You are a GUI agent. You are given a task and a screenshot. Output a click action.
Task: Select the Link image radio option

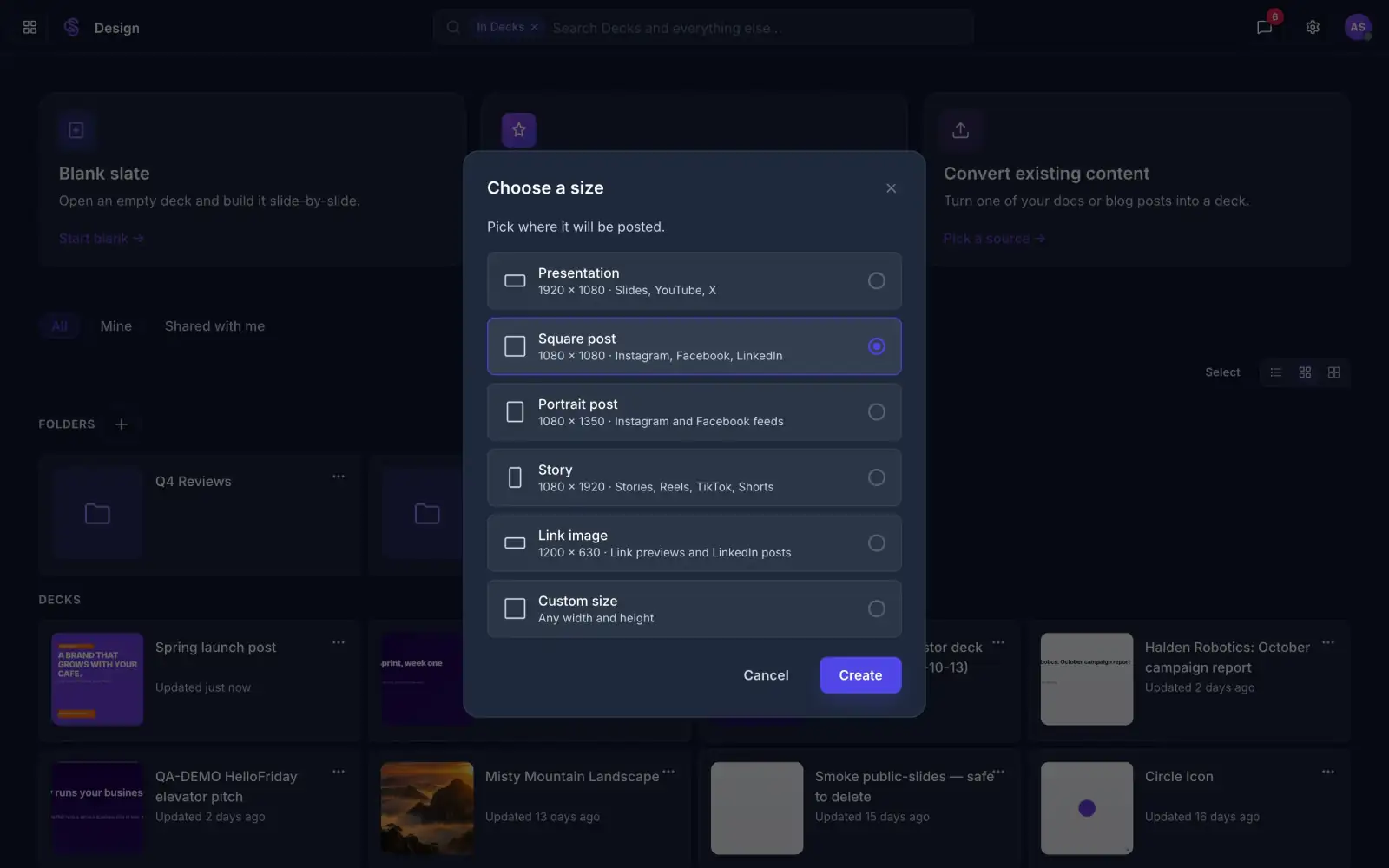click(x=877, y=543)
